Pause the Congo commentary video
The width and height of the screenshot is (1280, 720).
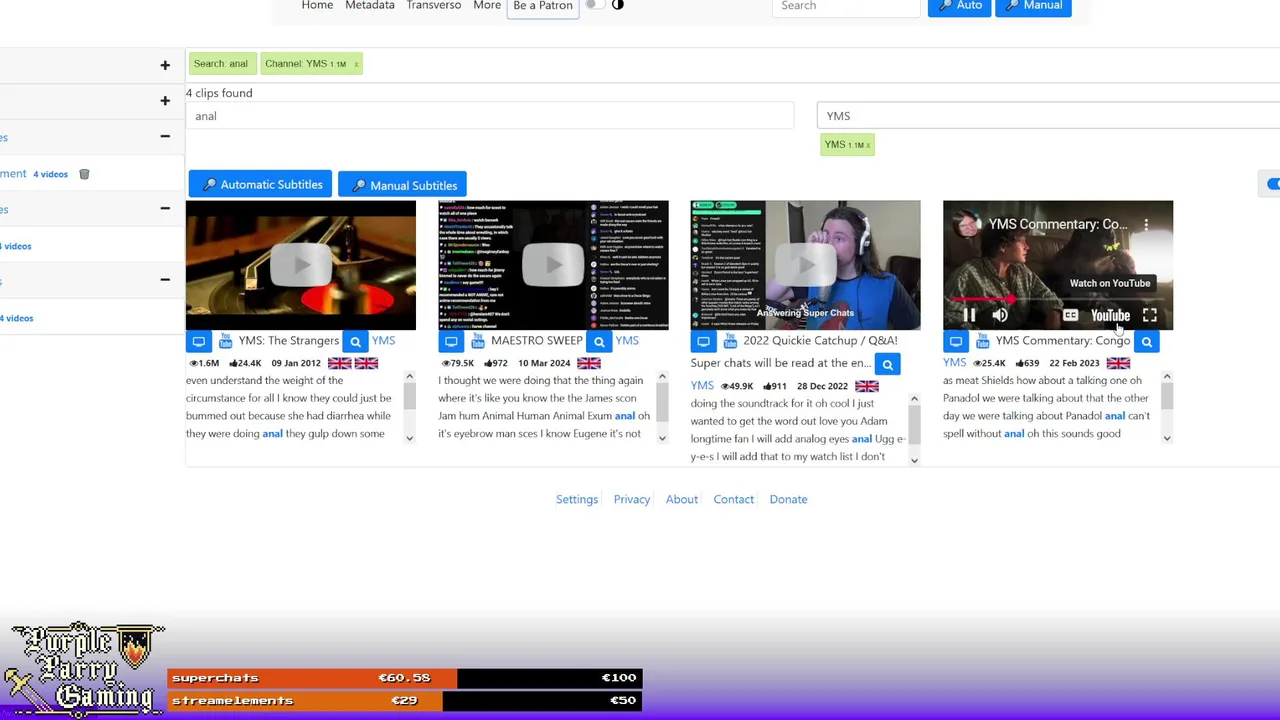click(969, 315)
